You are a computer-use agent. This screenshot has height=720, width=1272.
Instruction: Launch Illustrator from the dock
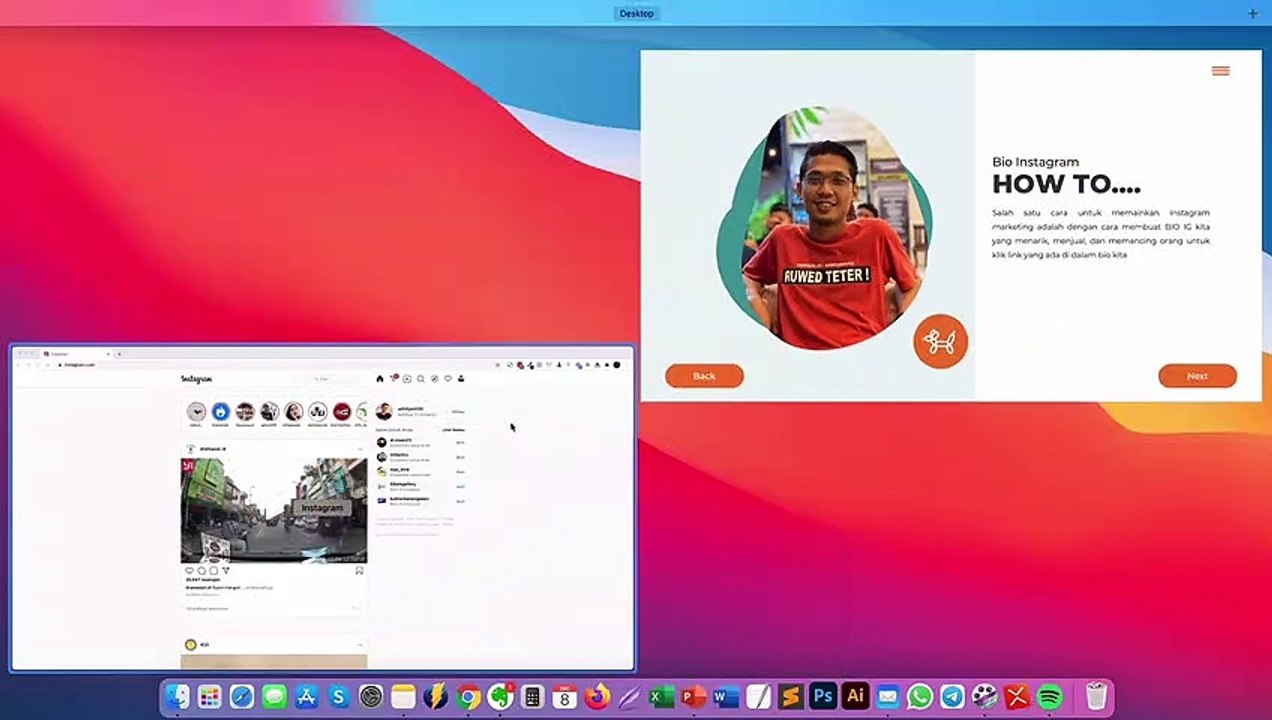coord(855,697)
